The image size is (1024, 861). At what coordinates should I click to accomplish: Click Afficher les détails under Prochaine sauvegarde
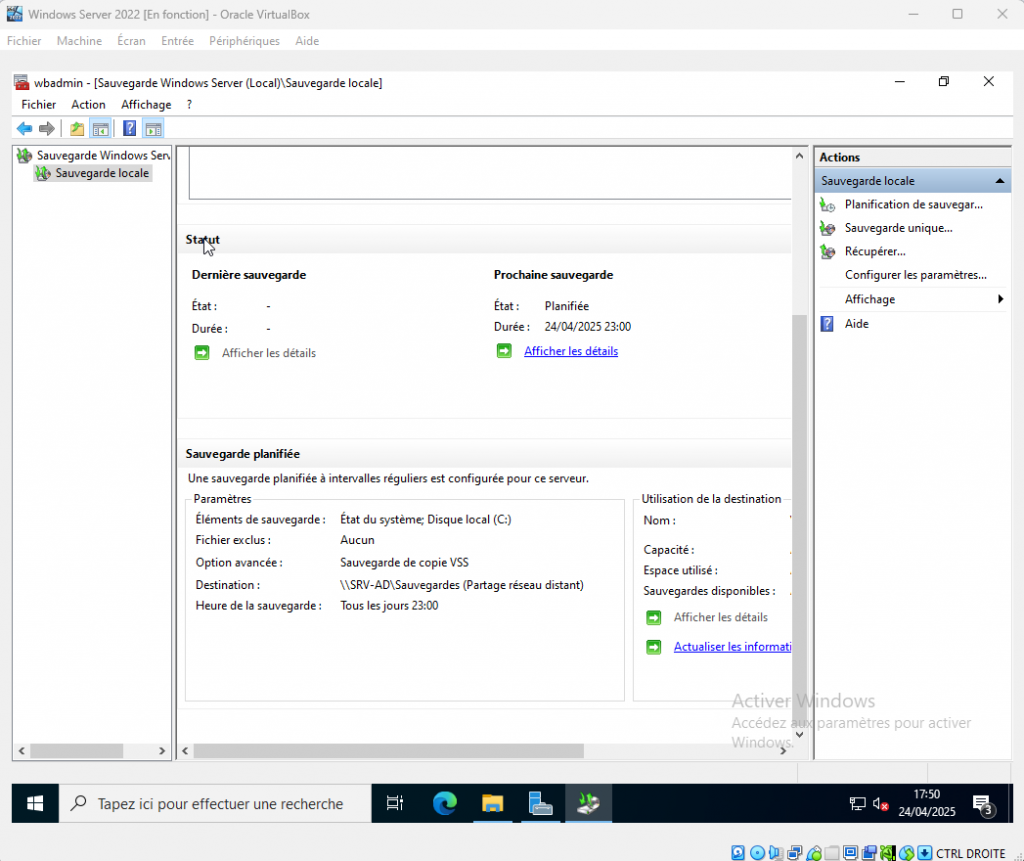tap(571, 351)
